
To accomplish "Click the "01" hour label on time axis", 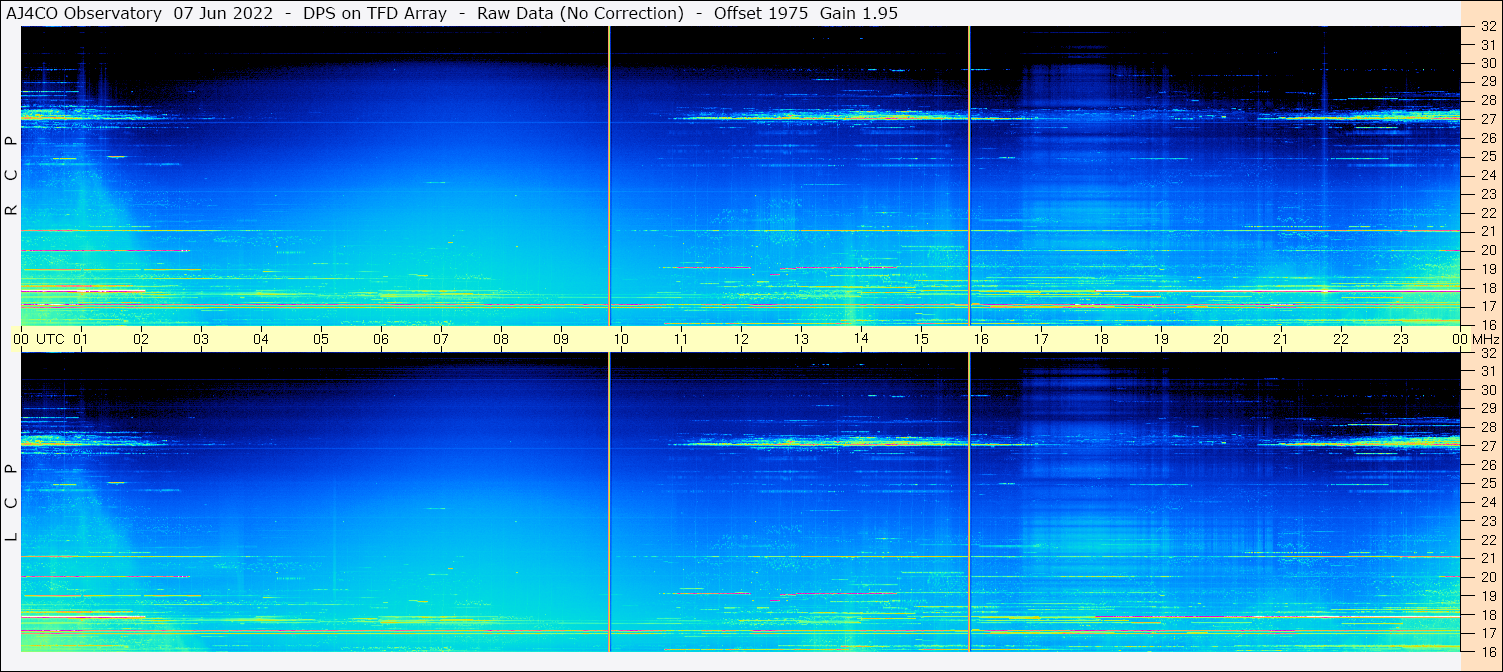I will pos(81,339).
